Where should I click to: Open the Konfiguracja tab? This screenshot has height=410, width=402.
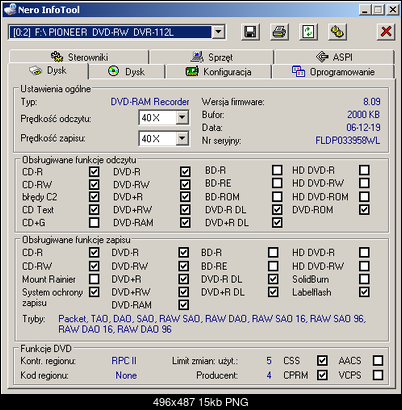pos(218,71)
